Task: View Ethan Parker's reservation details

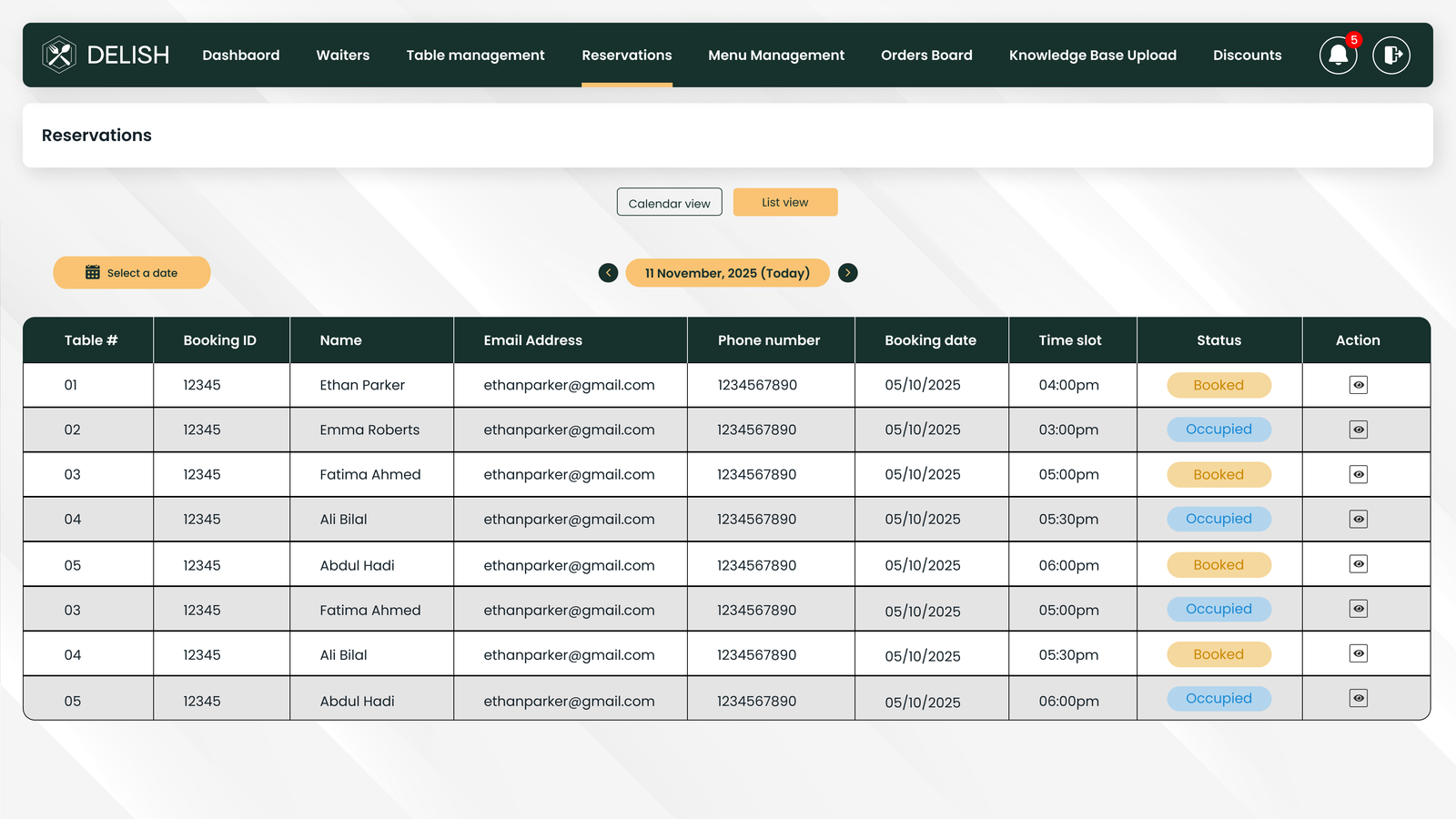Action: pos(1359,385)
